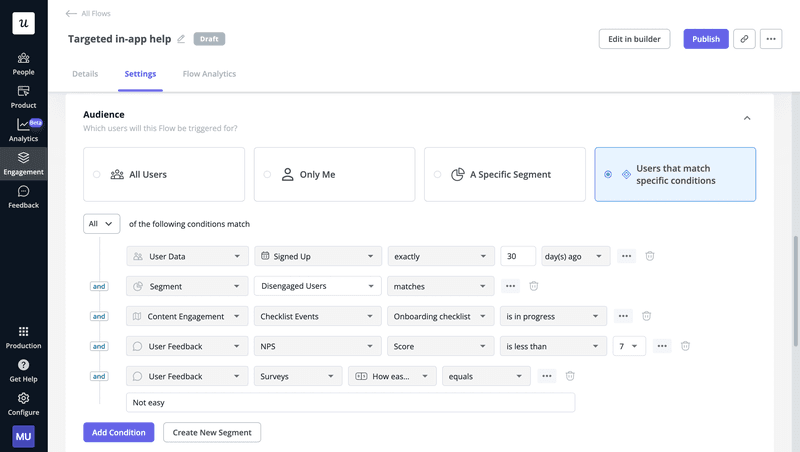
Task: Publish the flow
Action: 706,39
